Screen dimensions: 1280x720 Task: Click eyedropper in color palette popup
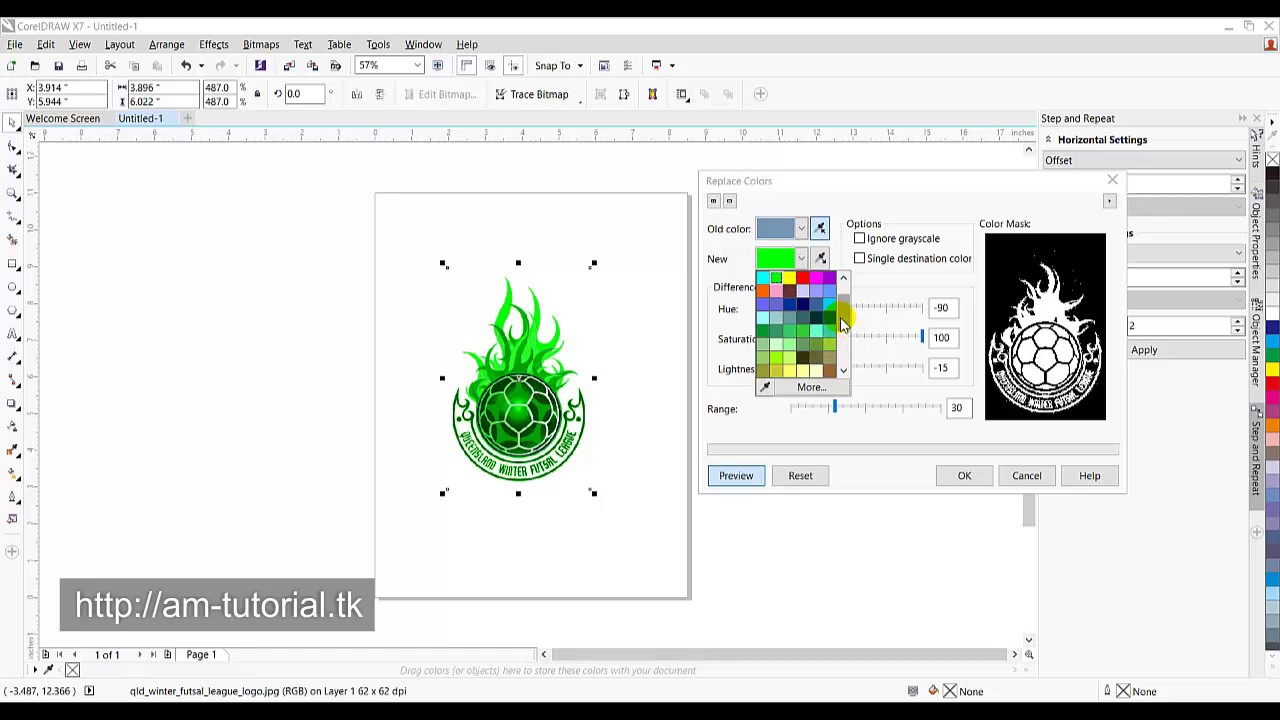point(766,388)
